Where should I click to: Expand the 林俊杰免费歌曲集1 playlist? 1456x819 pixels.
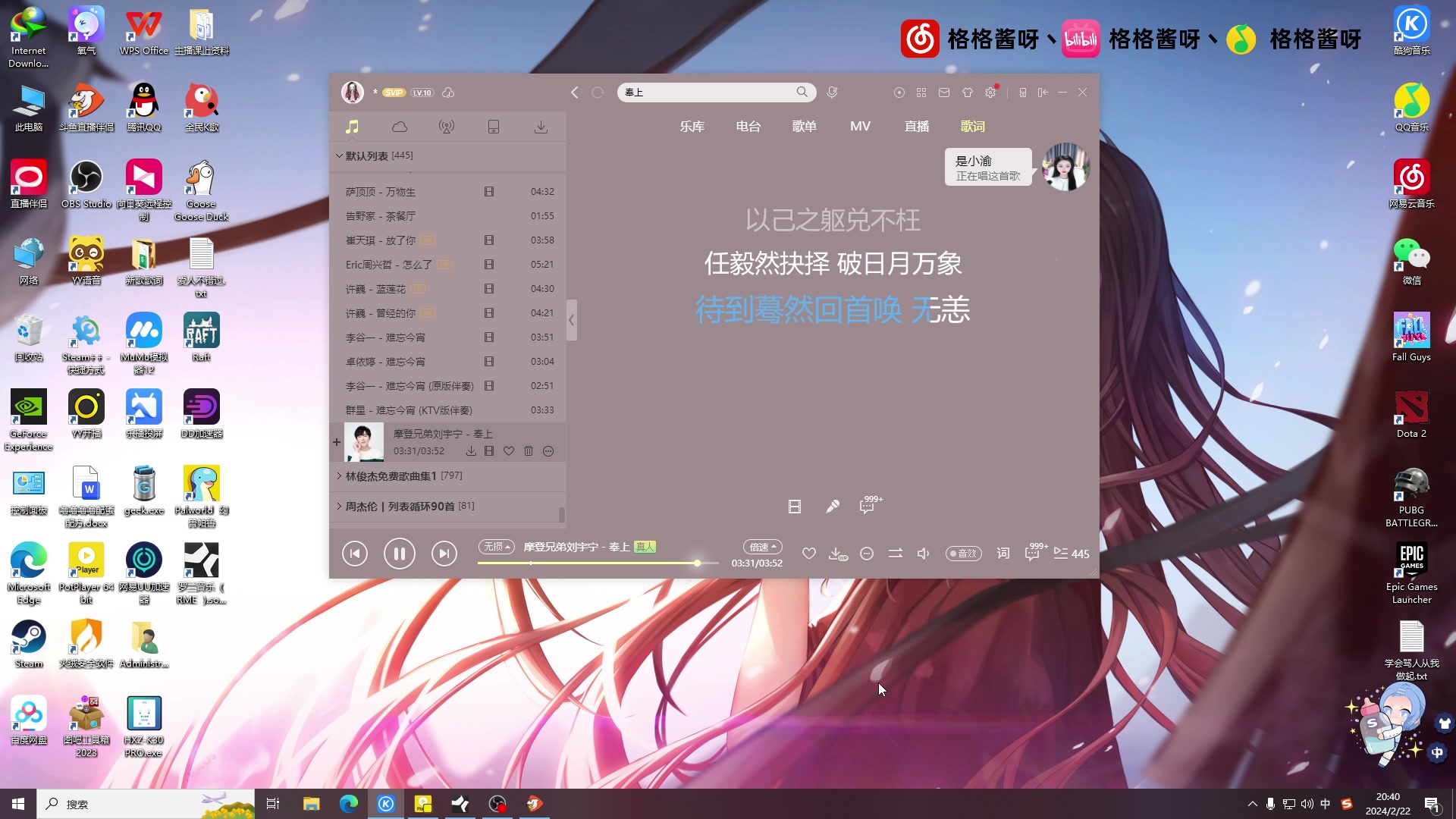click(x=339, y=476)
